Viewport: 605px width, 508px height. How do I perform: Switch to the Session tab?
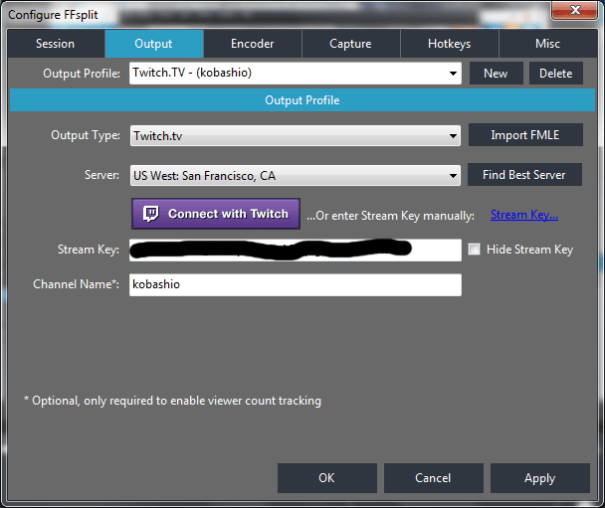[x=55, y=44]
